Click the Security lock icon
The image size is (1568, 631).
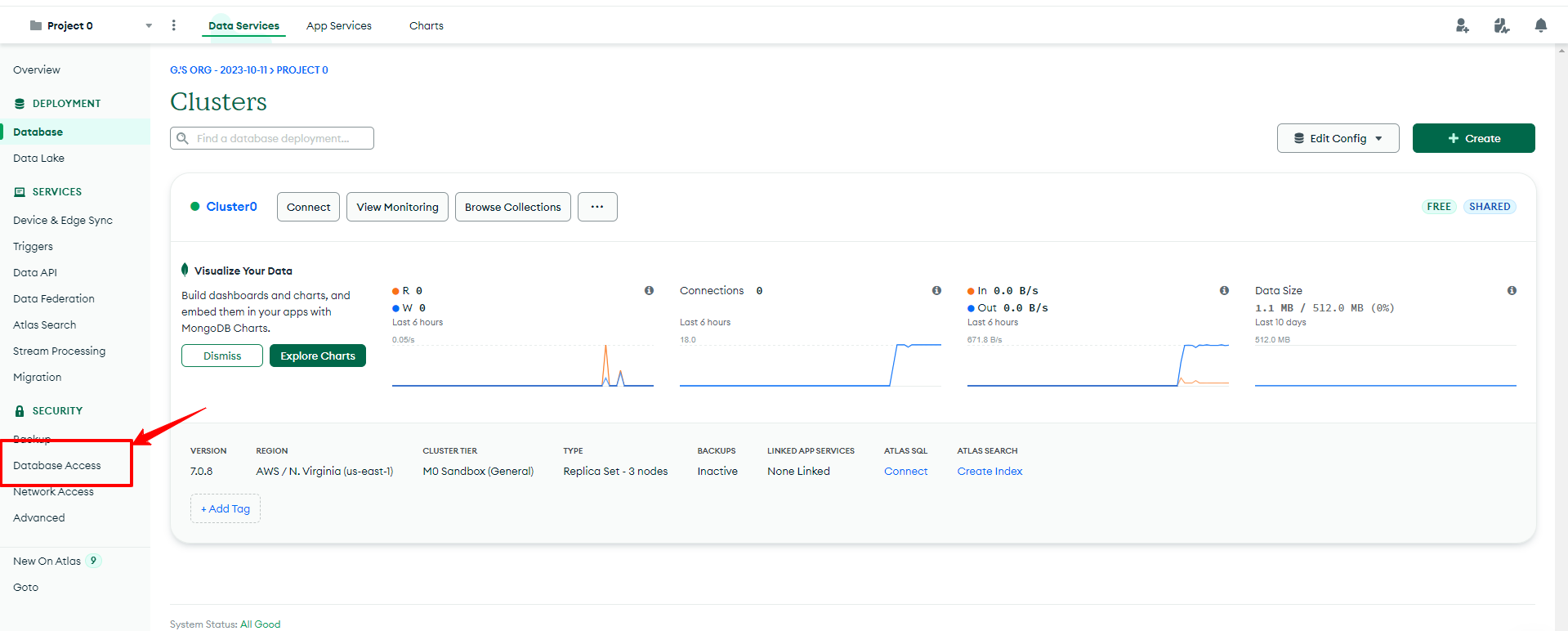(20, 411)
